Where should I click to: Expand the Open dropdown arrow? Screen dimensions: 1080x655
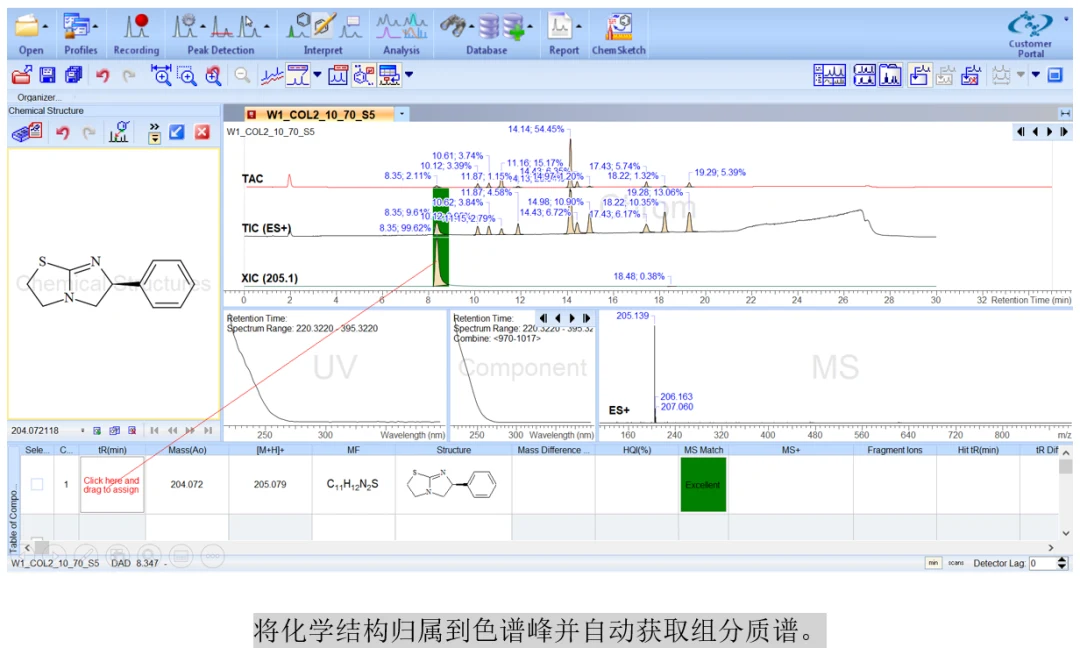(45, 27)
